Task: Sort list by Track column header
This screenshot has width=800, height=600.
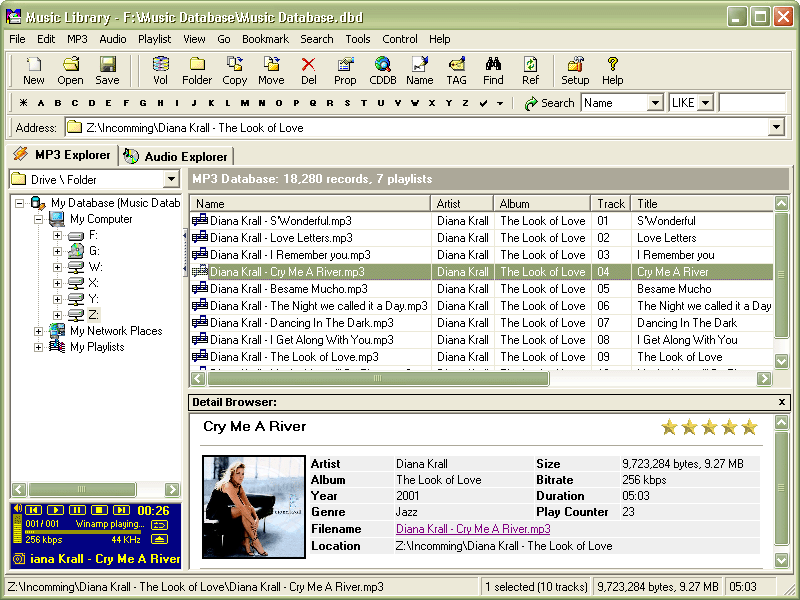Action: 611,204
